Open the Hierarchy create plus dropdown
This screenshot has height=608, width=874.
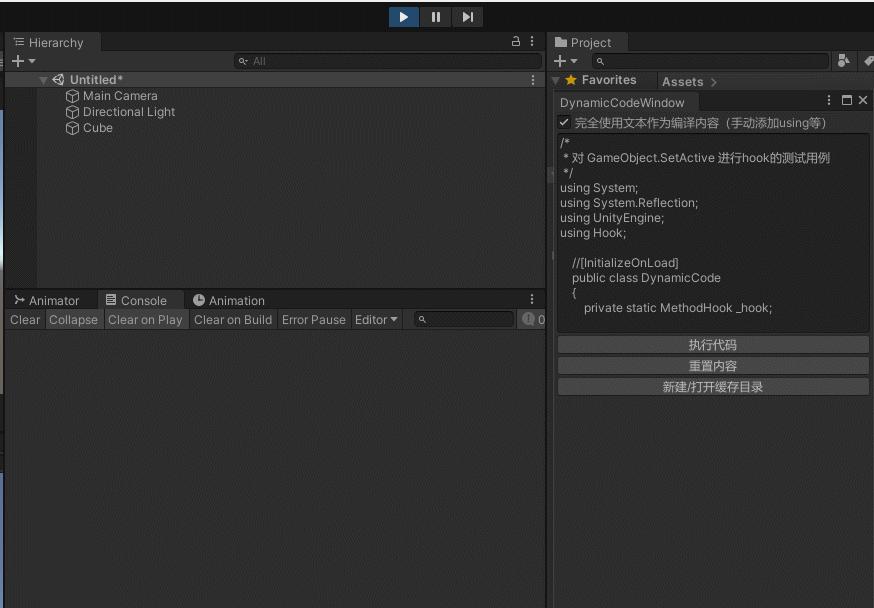(23, 61)
